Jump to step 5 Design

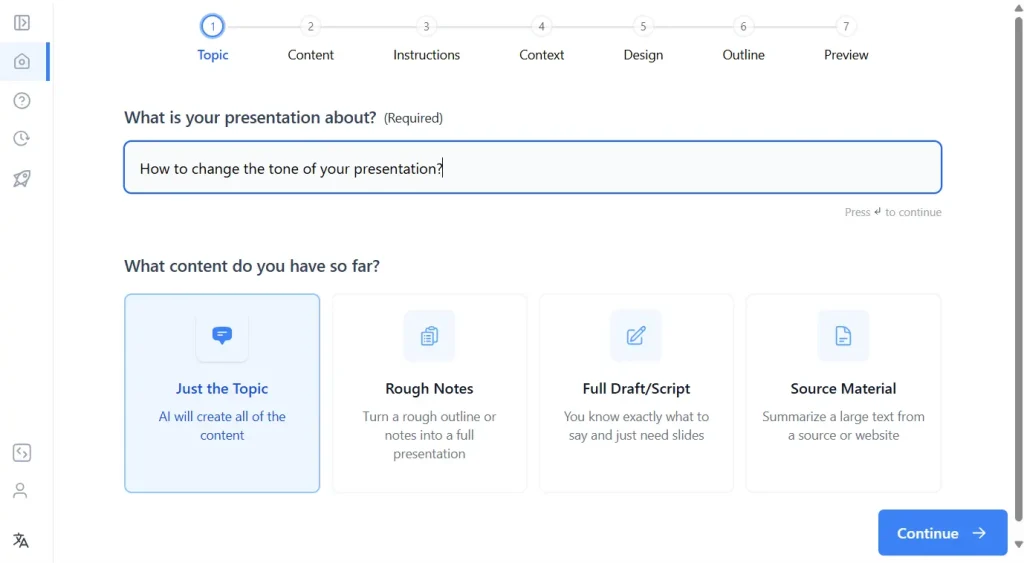pyautogui.click(x=643, y=39)
